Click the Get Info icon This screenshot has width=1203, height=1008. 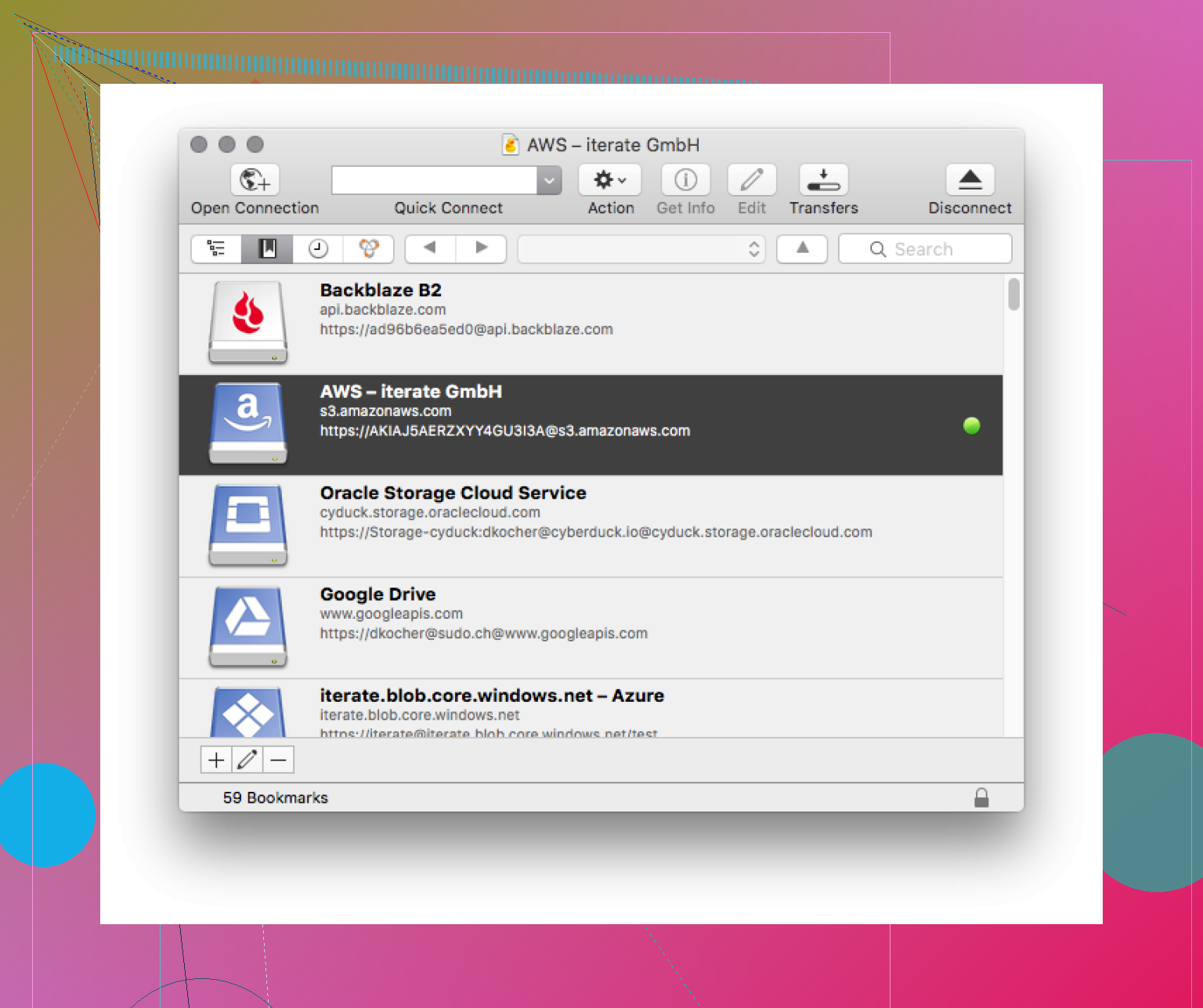pyautogui.click(x=685, y=180)
